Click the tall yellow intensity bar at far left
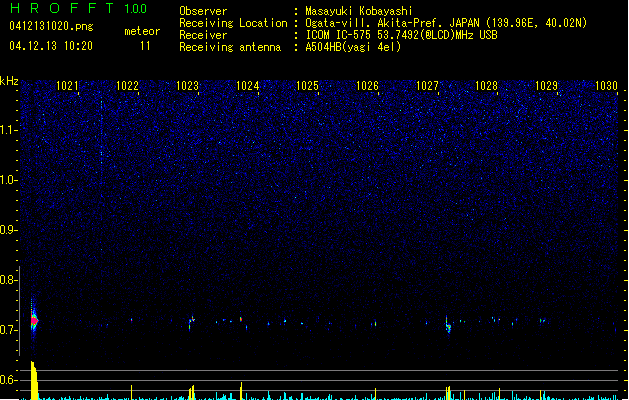The width and height of the screenshot is (629, 400). [34, 381]
